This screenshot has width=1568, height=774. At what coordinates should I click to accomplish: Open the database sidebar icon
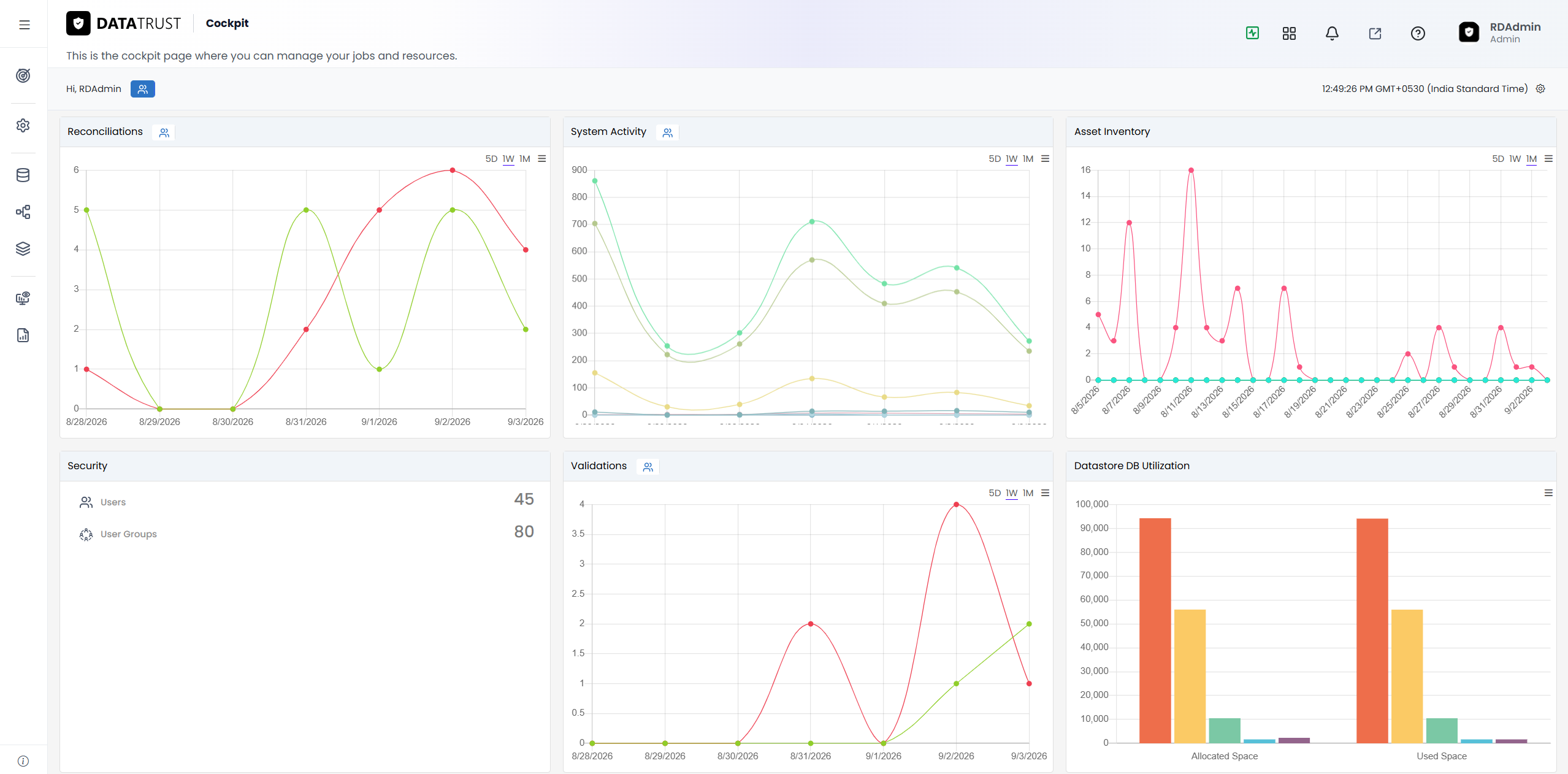pos(23,175)
